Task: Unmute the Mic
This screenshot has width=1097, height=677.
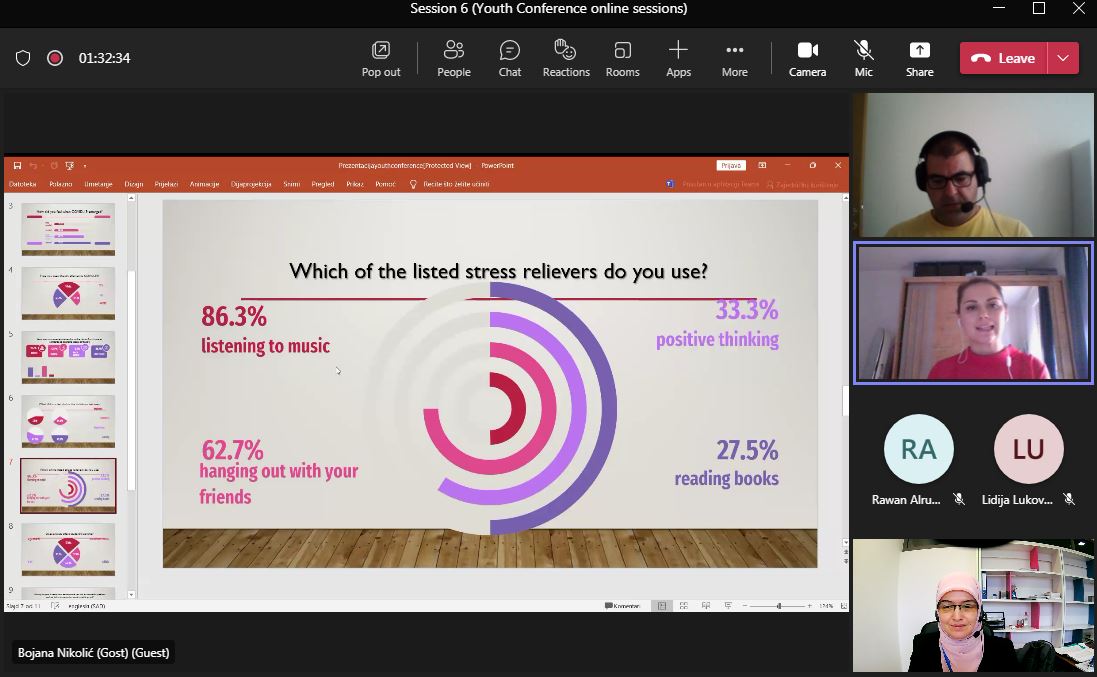Action: pyautogui.click(x=863, y=58)
